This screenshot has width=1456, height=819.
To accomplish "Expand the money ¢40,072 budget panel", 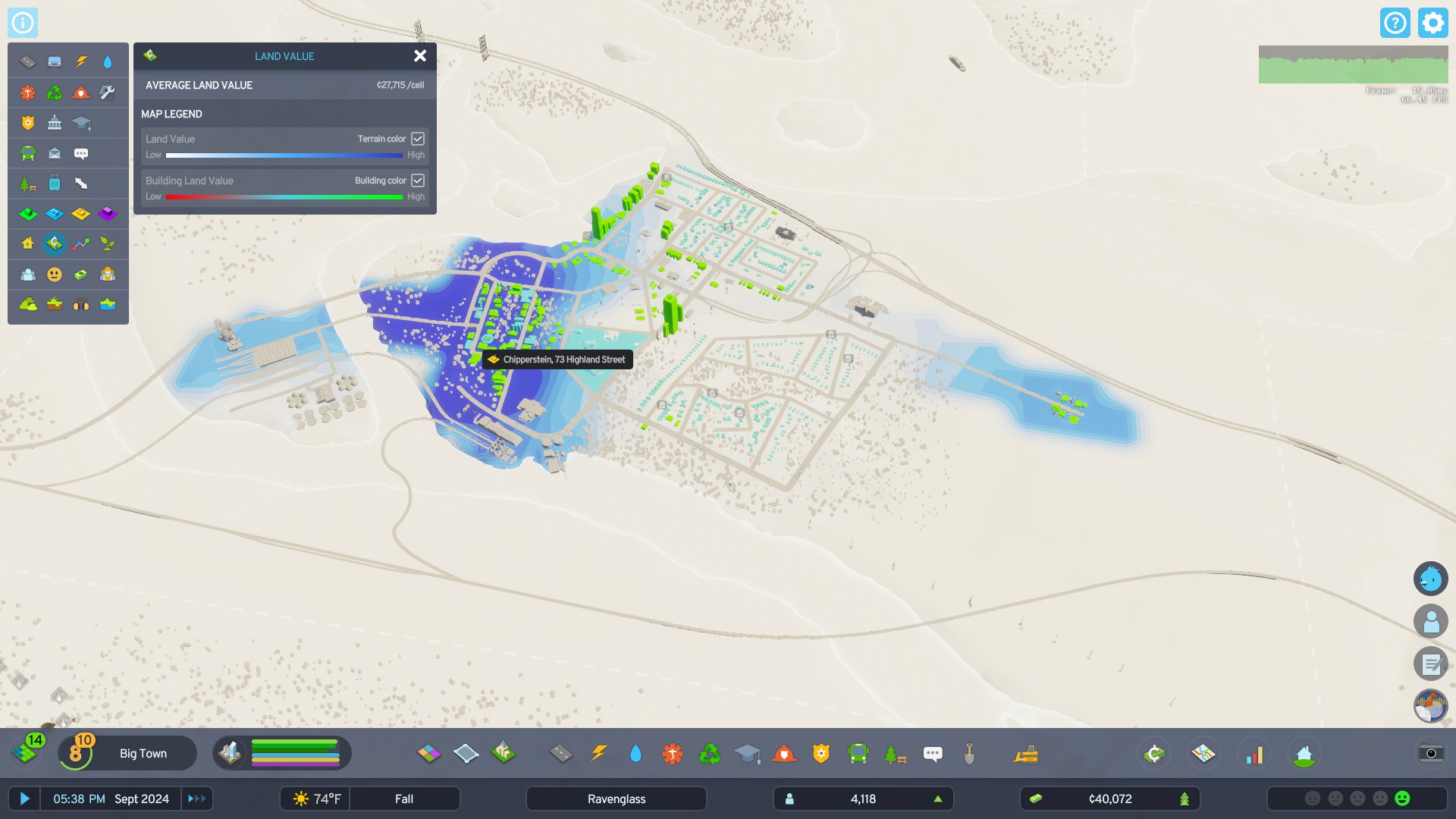I will point(1110,799).
